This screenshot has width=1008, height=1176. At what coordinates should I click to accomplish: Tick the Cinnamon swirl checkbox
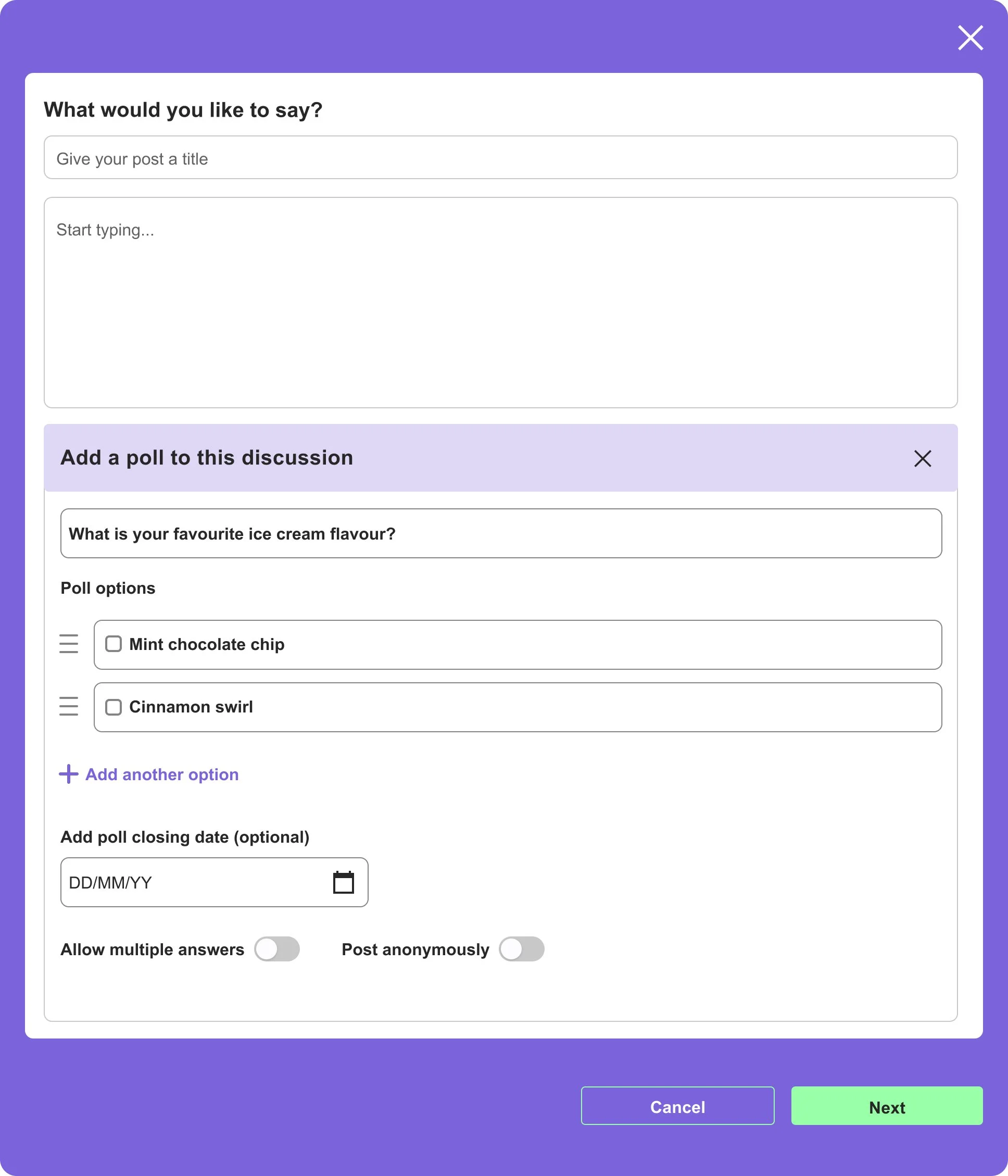pyautogui.click(x=114, y=707)
